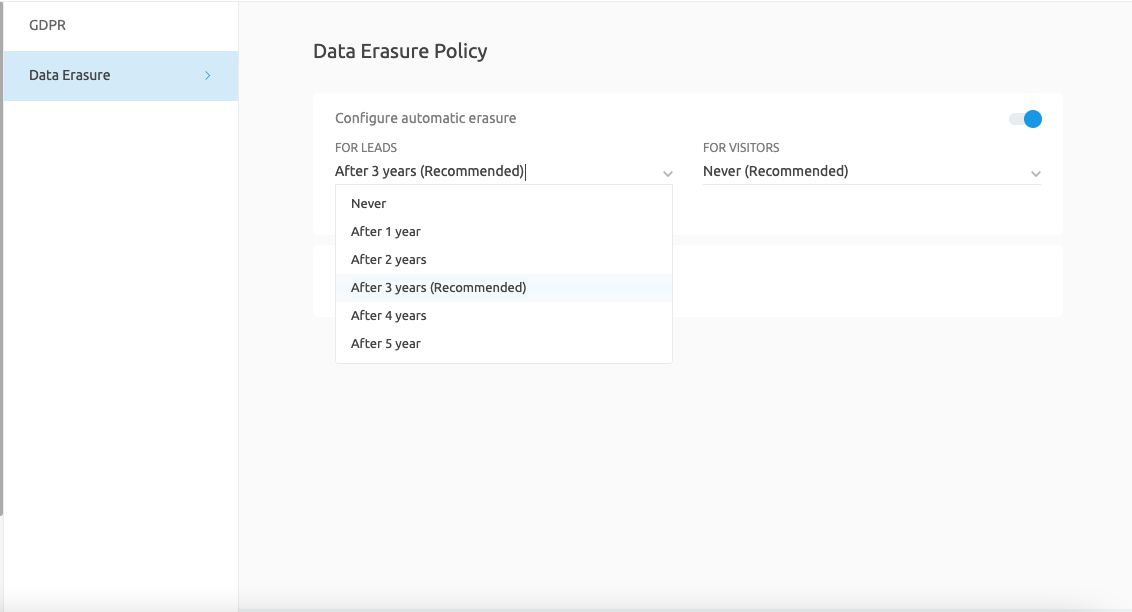Select the 'After 5 year' option
This screenshot has height=612, width=1132.
pos(386,343)
